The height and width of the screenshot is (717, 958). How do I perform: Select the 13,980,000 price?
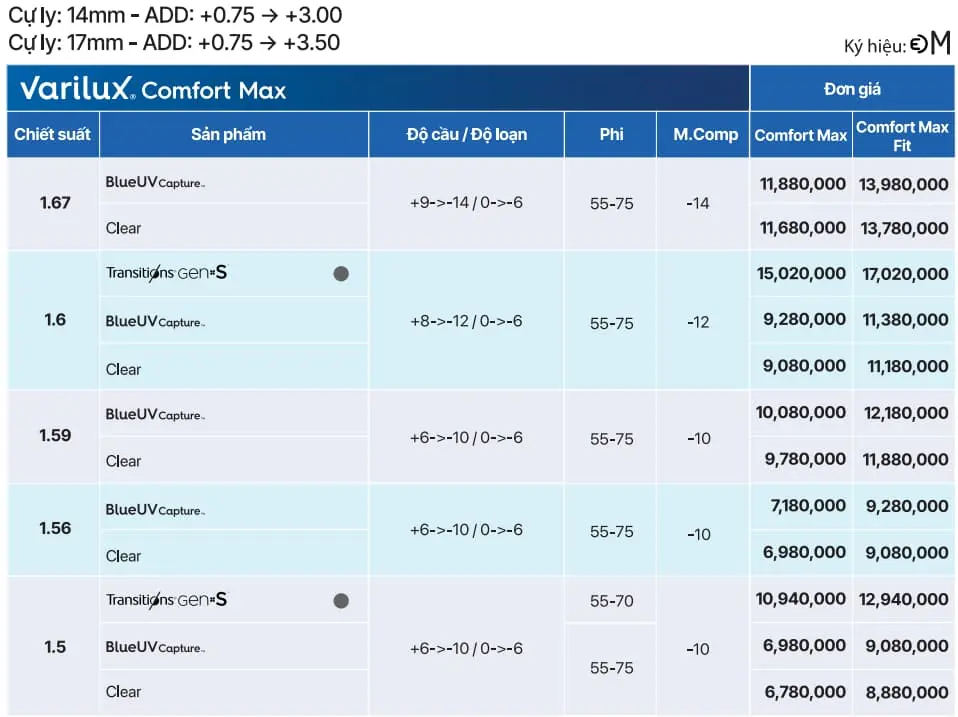[x=903, y=184]
